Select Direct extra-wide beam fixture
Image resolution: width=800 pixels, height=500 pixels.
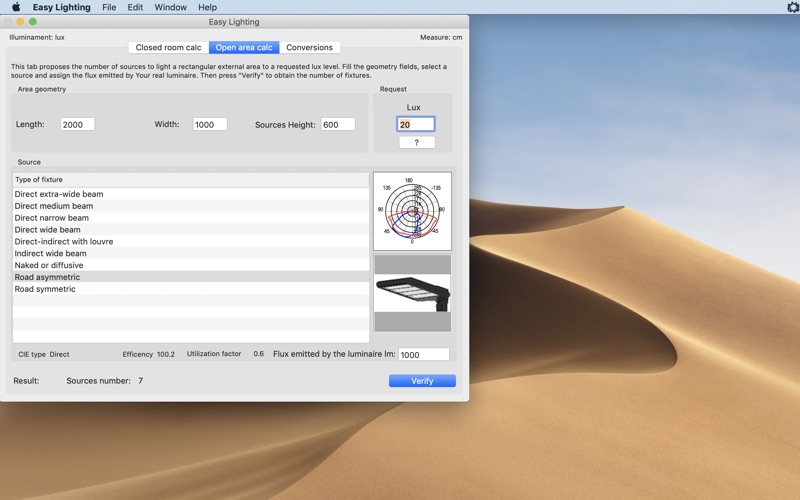click(x=191, y=194)
